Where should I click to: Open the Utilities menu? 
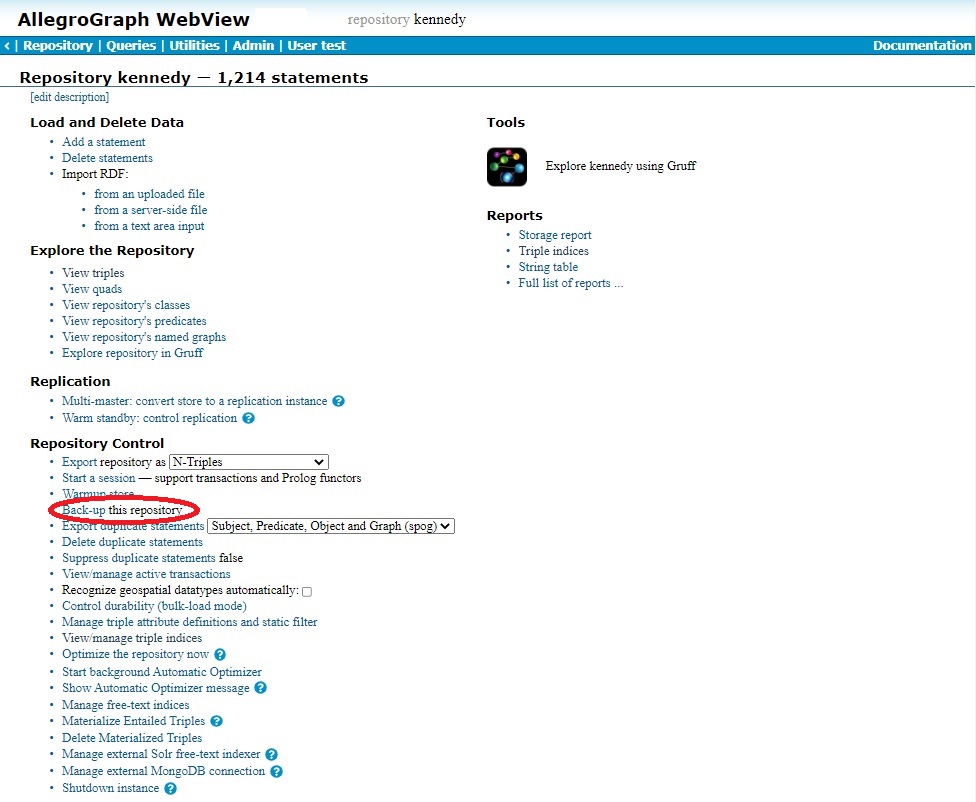(x=194, y=46)
